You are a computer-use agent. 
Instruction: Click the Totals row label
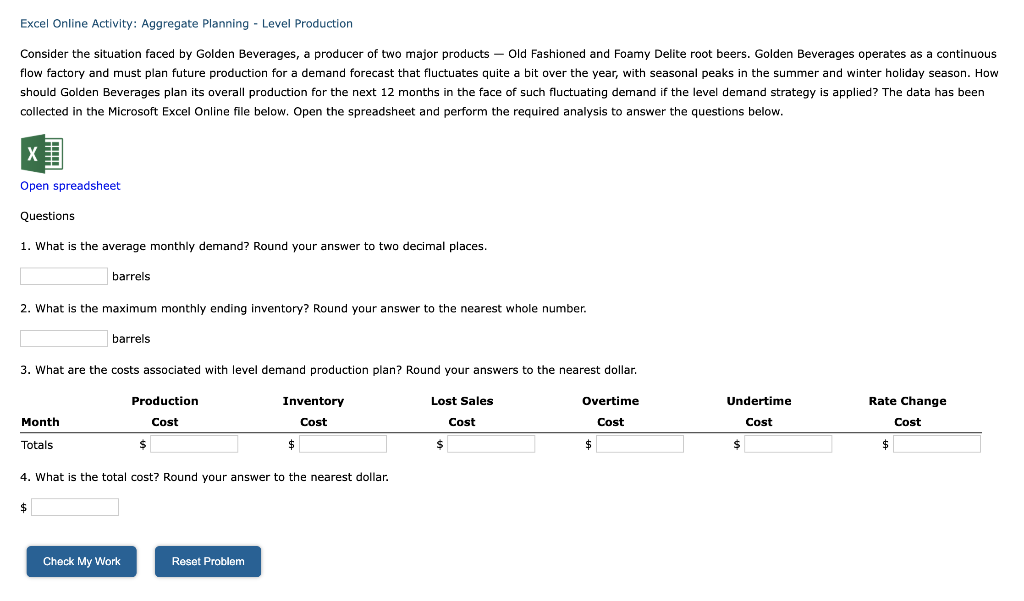(37, 444)
